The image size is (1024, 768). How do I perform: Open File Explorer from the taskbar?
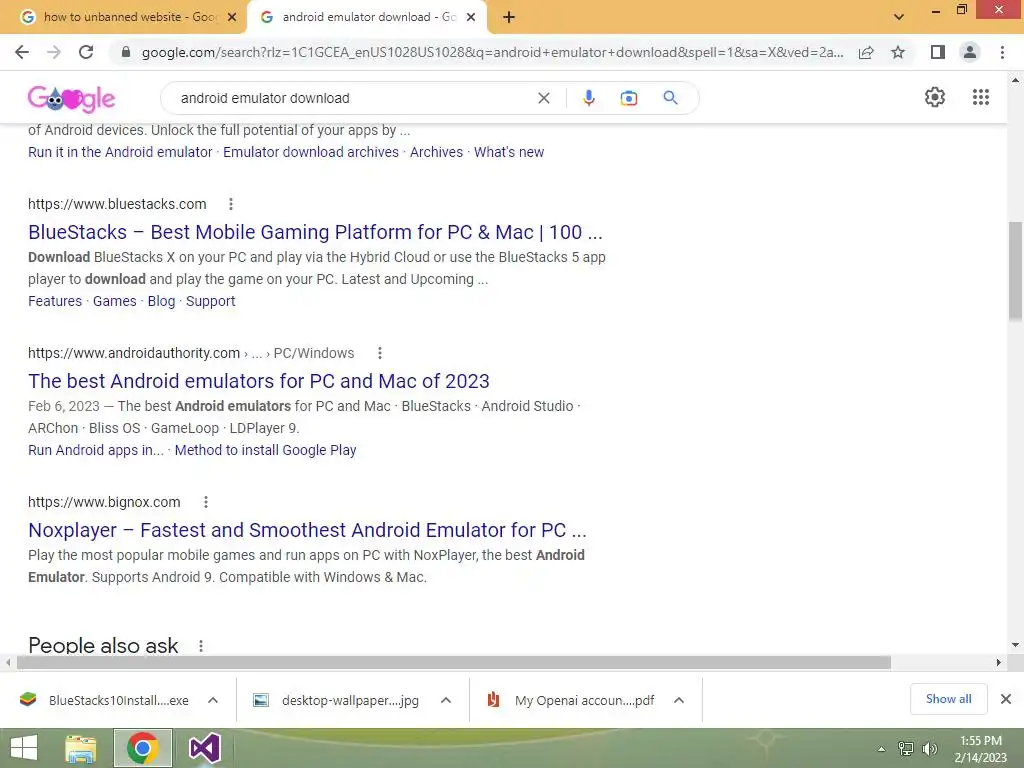point(81,748)
